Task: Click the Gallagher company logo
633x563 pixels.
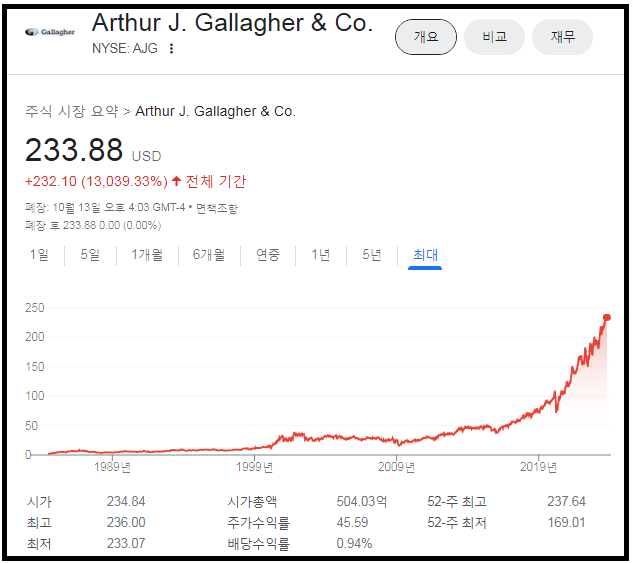Action: point(50,32)
